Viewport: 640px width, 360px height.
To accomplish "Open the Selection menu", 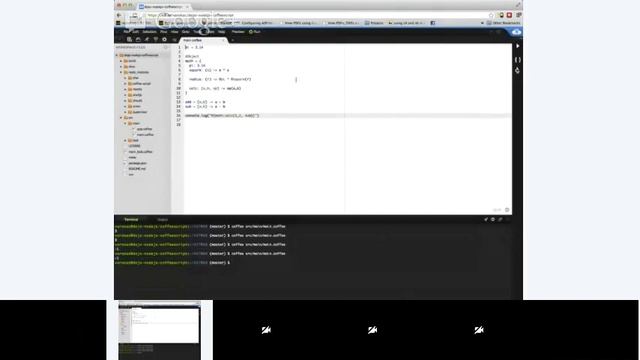I will [x=149, y=32].
